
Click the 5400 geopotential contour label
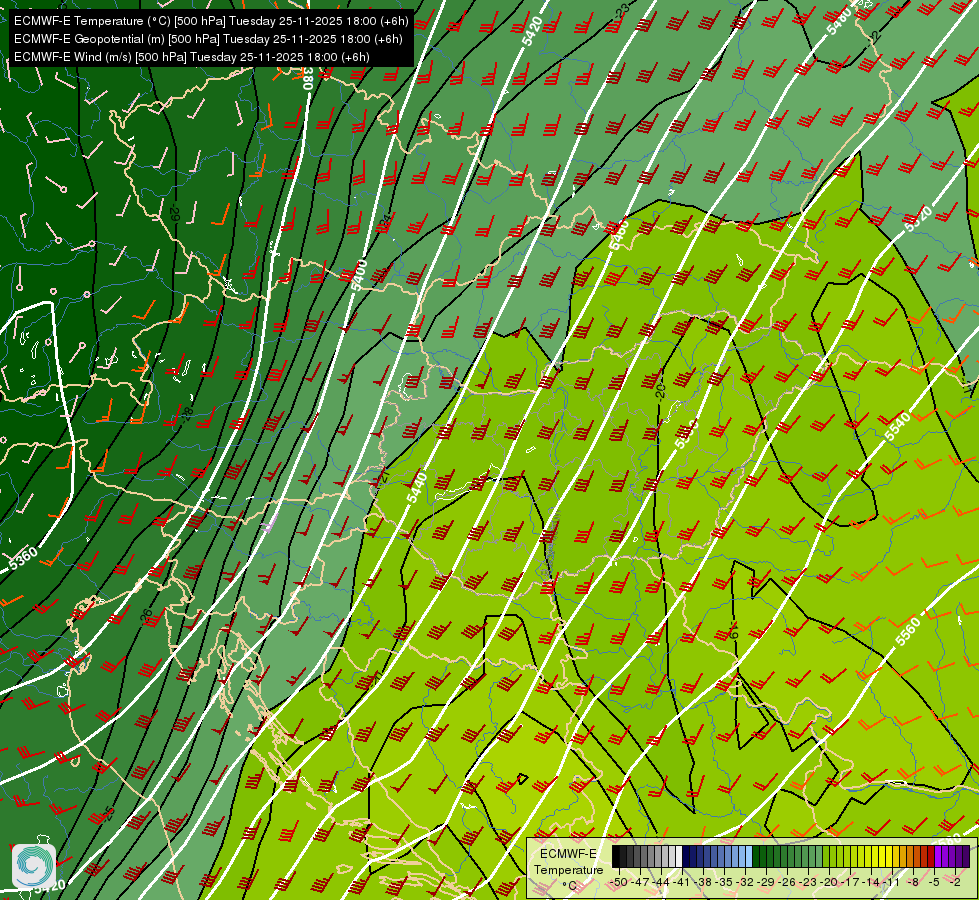pyautogui.click(x=359, y=275)
